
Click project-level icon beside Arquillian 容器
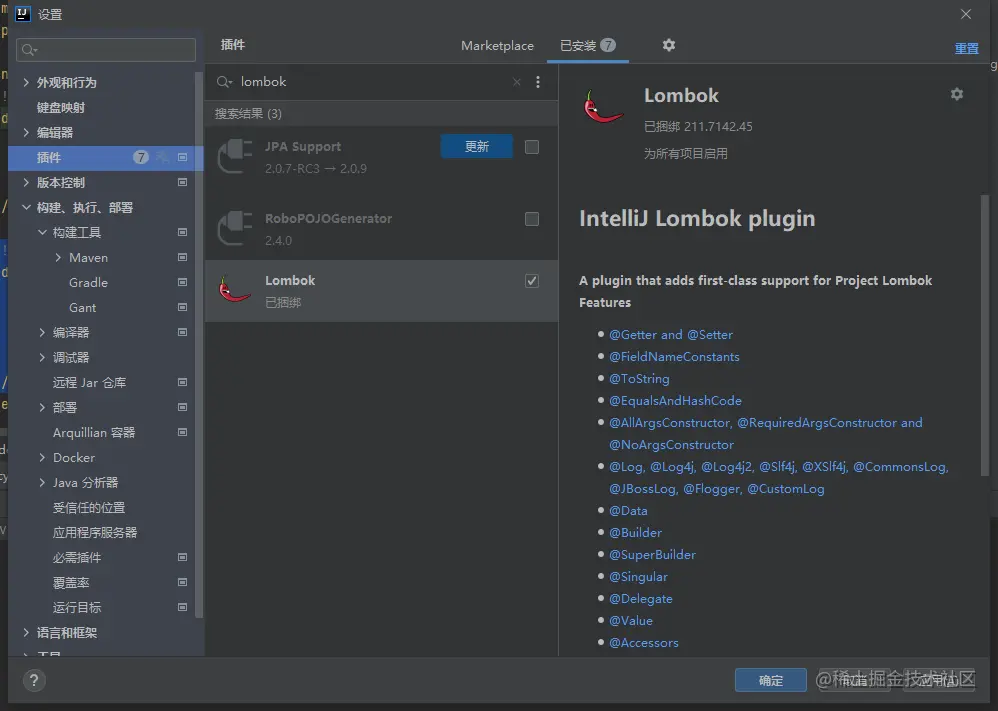(183, 432)
